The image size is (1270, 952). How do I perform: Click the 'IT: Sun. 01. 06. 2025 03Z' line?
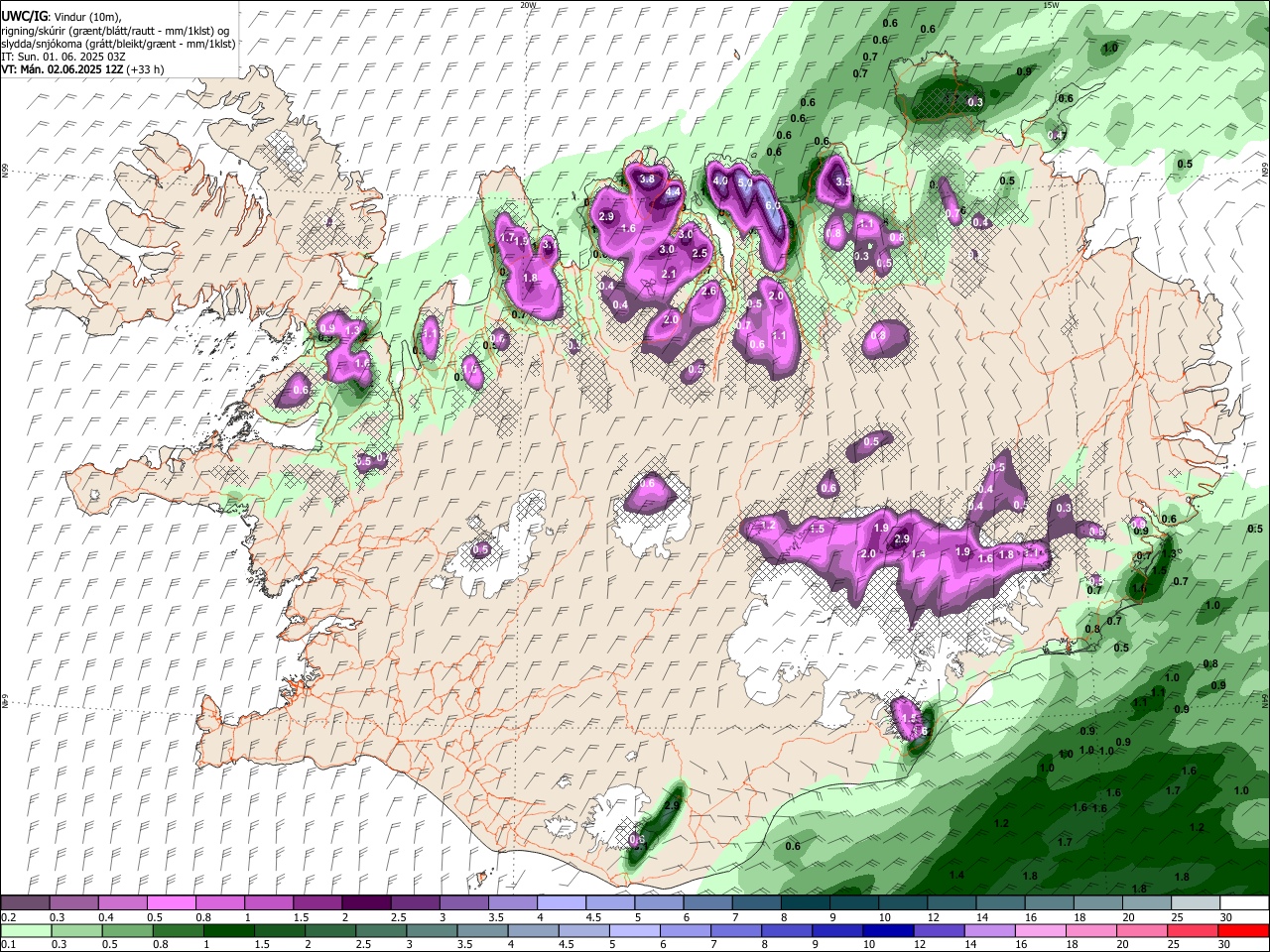coord(63,57)
